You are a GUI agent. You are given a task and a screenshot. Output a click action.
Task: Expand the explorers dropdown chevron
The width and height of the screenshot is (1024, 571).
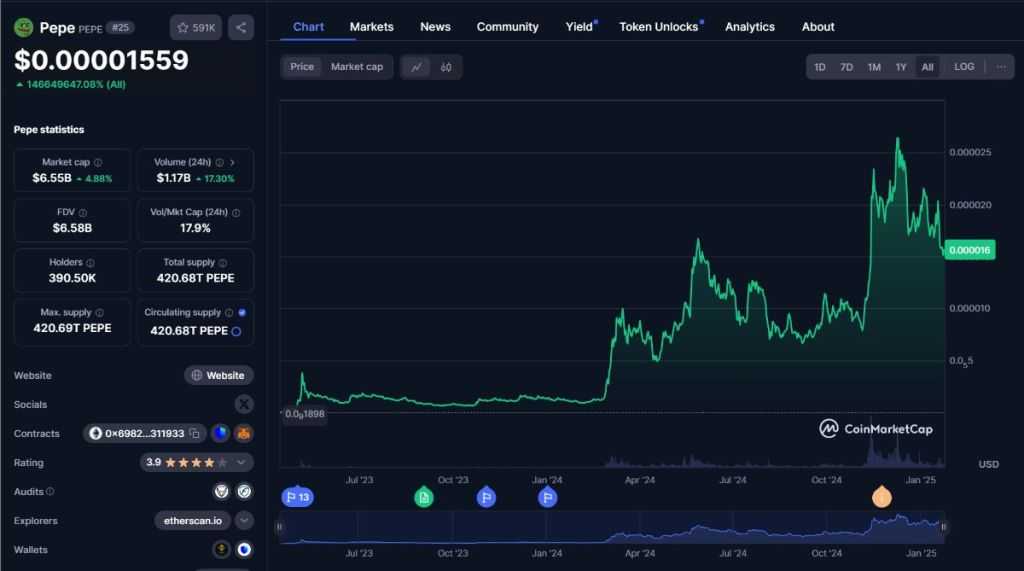[244, 521]
